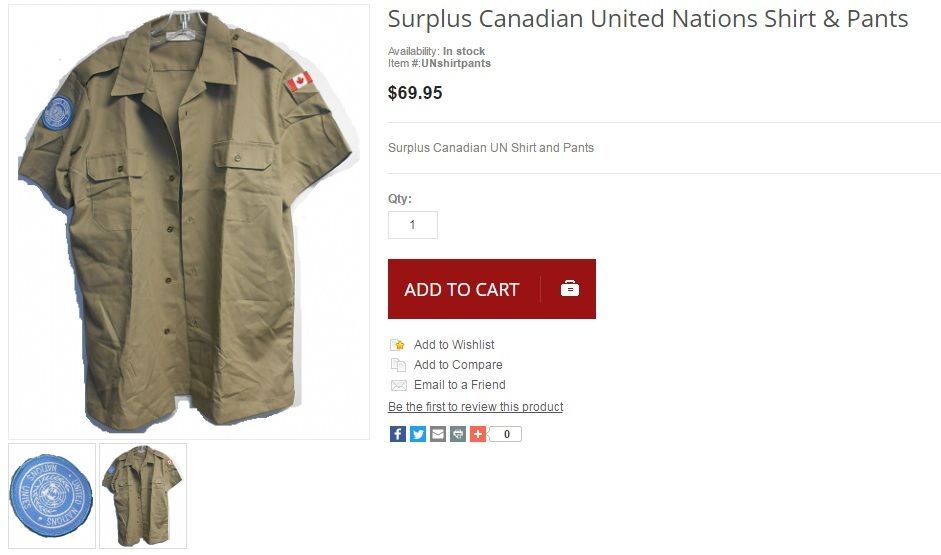Image resolution: width=941 pixels, height=555 pixels.
Task: Click the print share icon
Action: tap(458, 434)
